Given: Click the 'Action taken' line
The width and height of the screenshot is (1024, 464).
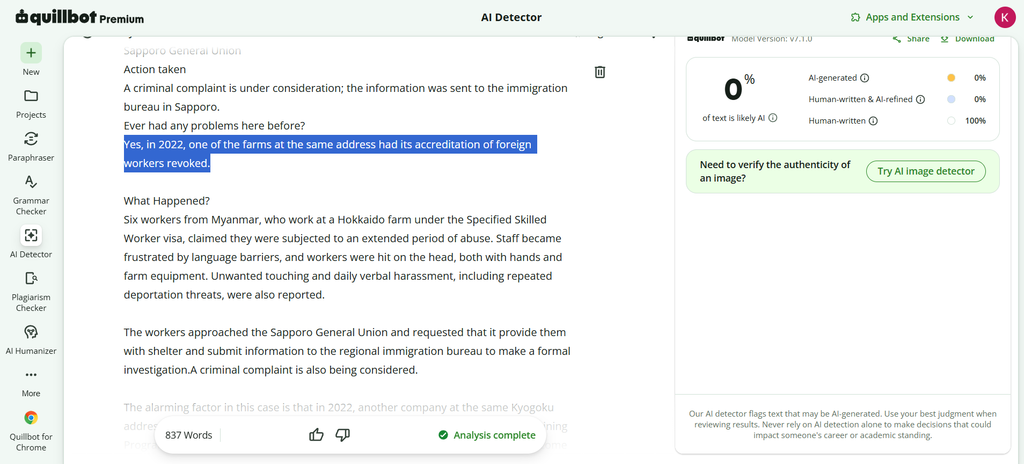Looking at the screenshot, I should [x=155, y=69].
